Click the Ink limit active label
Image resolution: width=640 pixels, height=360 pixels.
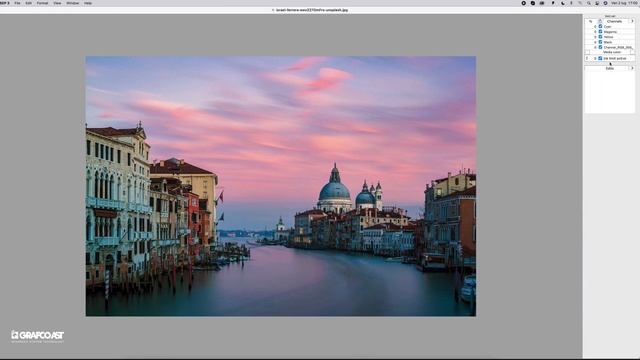[x=615, y=59]
